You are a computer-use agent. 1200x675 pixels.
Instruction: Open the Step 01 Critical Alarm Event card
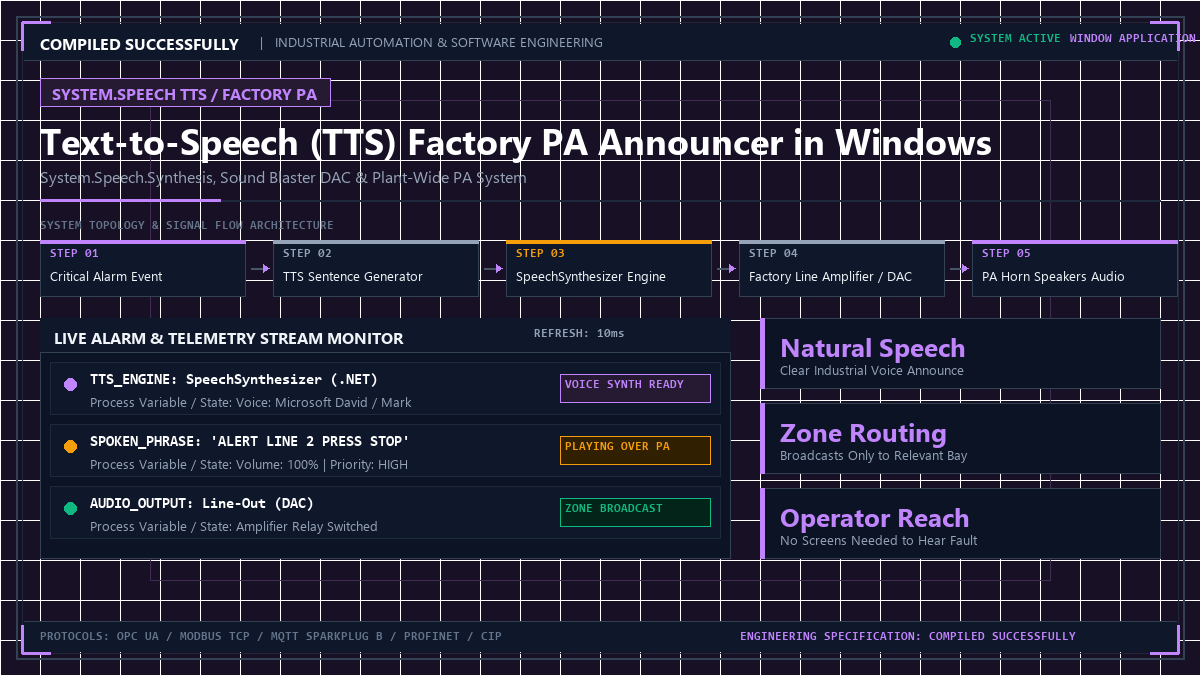pos(143,268)
